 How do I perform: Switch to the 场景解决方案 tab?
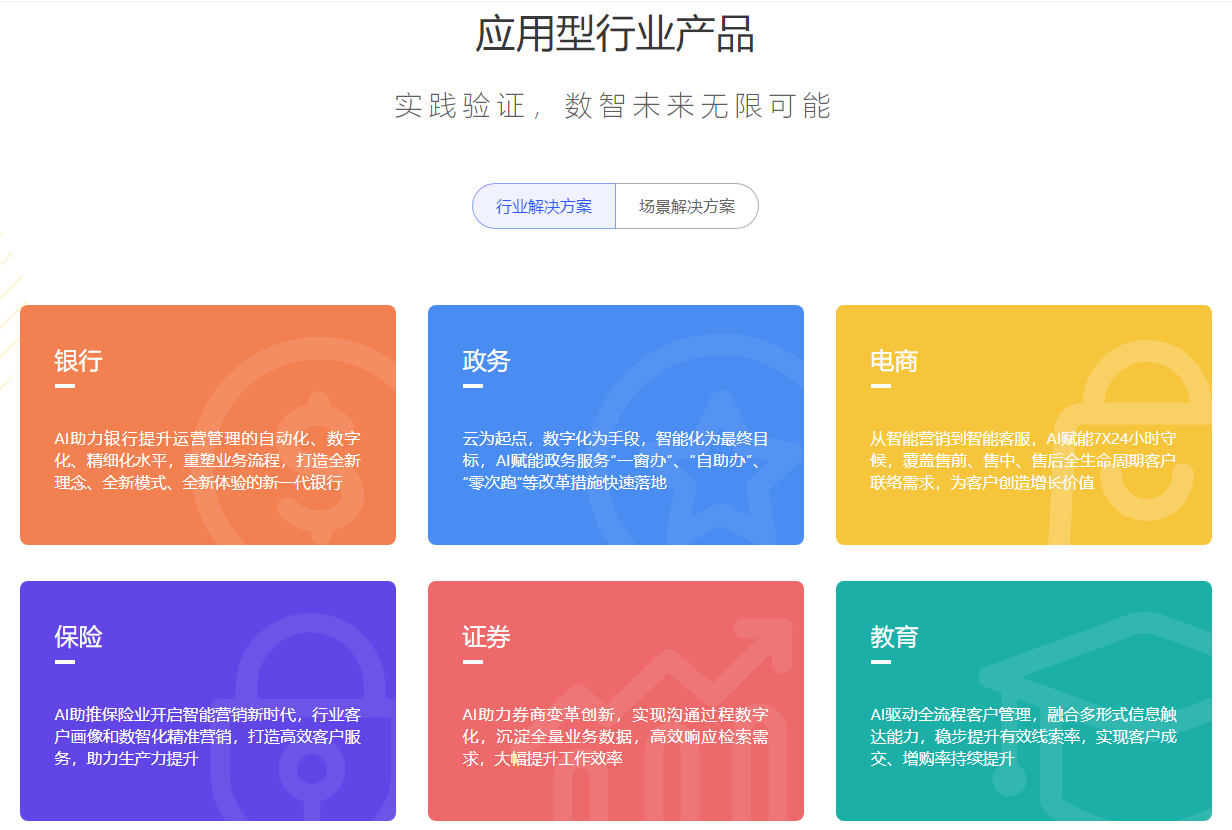click(687, 206)
